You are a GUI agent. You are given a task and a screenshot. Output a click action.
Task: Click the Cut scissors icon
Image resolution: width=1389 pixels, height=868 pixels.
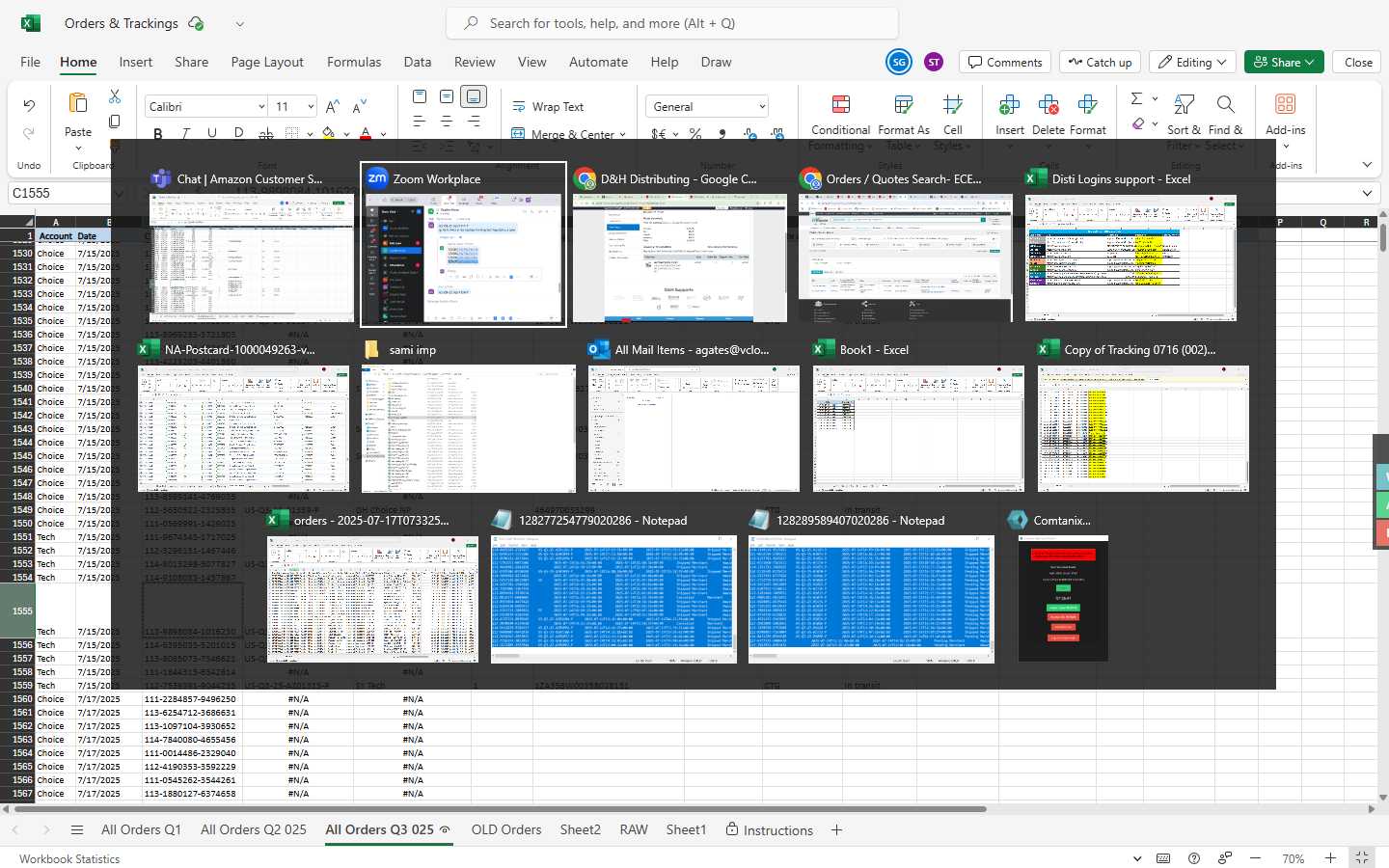115,96
